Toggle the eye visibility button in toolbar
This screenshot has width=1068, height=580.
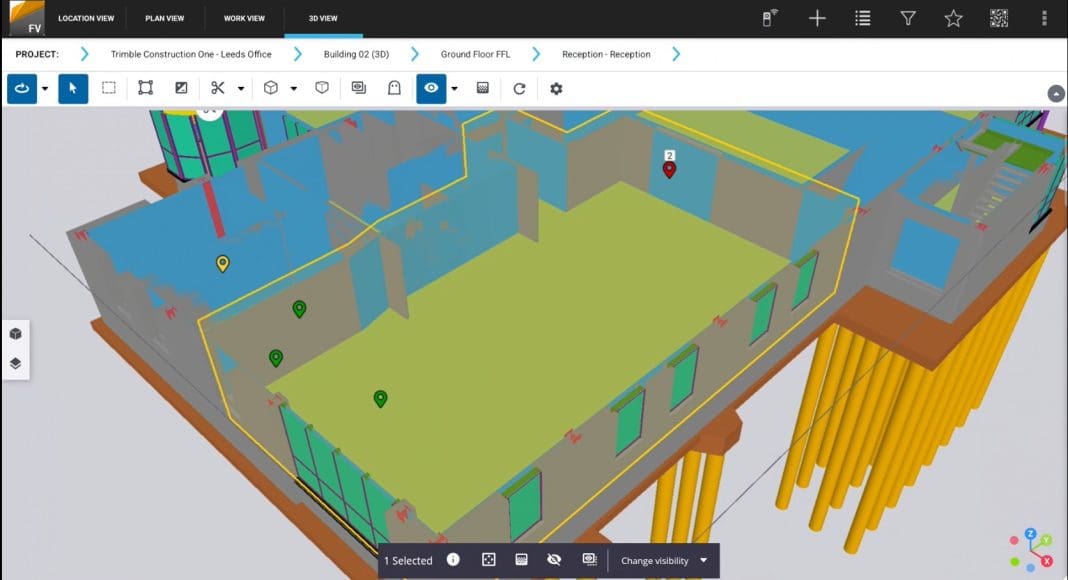click(x=431, y=88)
